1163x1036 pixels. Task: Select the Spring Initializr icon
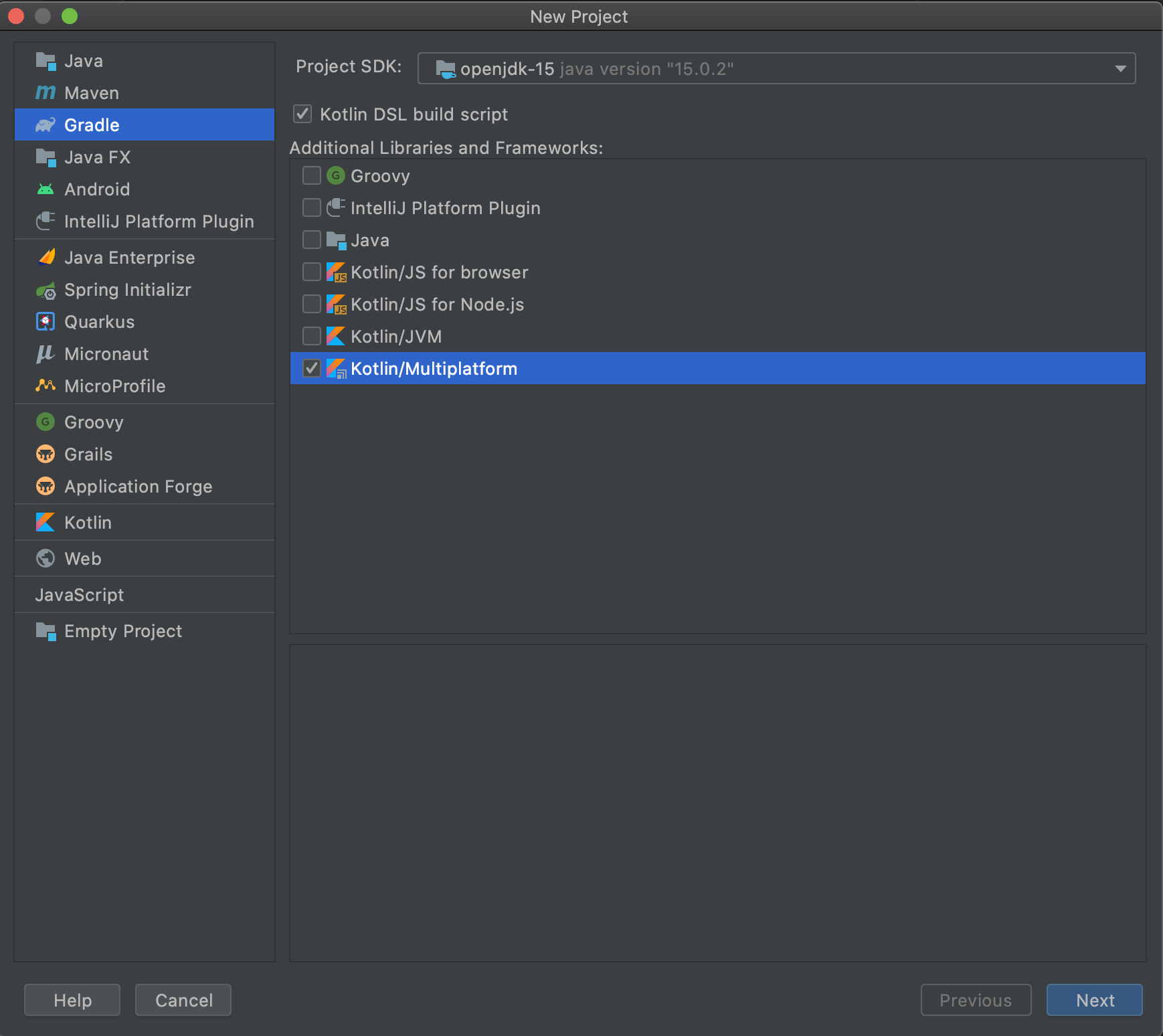[x=46, y=290]
